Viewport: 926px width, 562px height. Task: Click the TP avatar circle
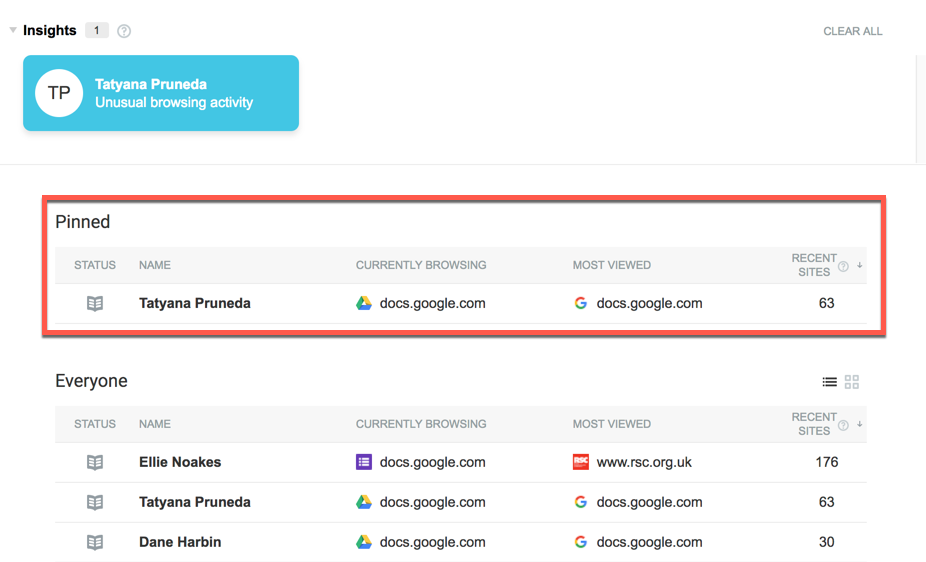click(59, 93)
